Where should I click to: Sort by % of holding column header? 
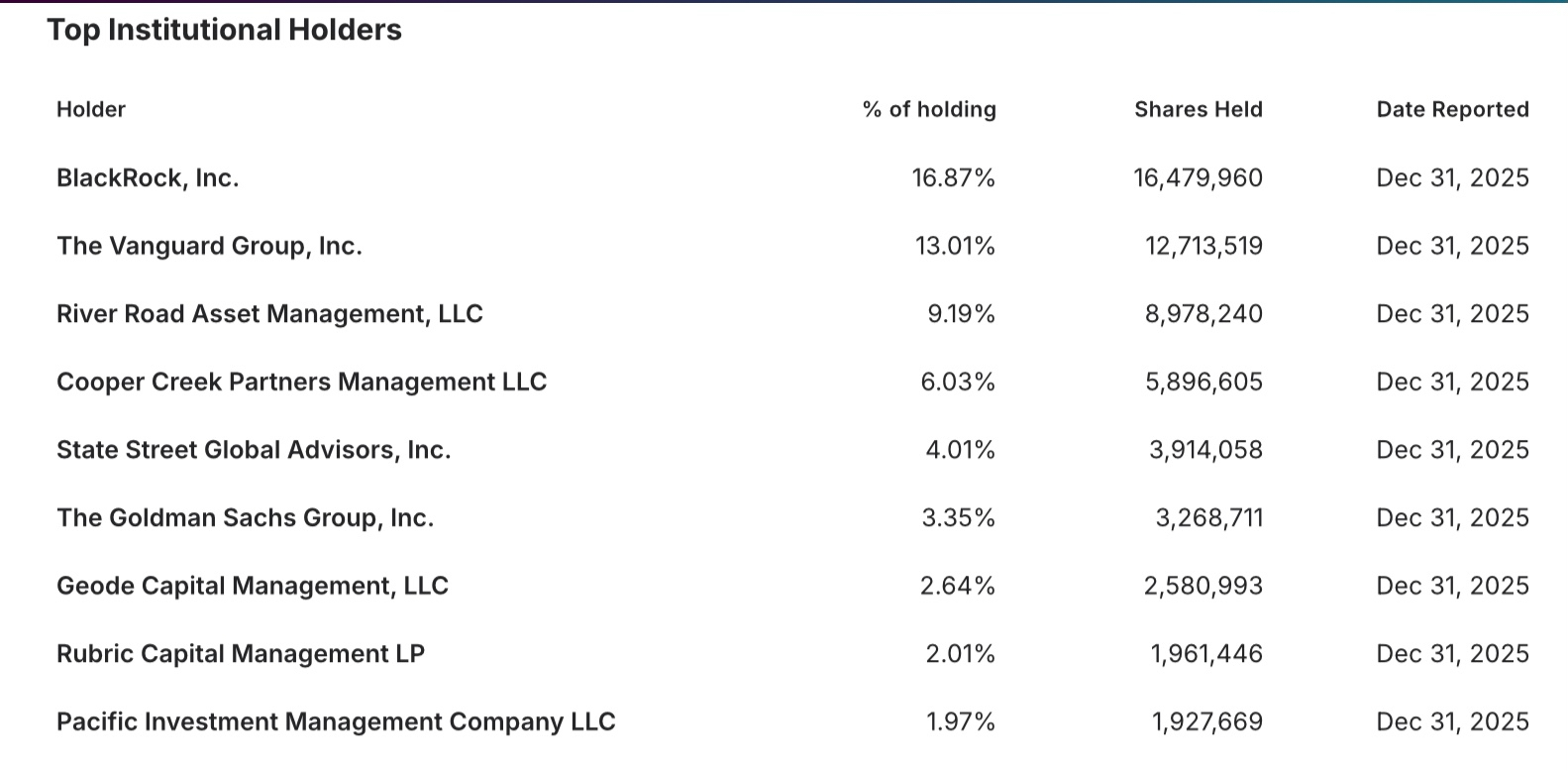coord(929,110)
